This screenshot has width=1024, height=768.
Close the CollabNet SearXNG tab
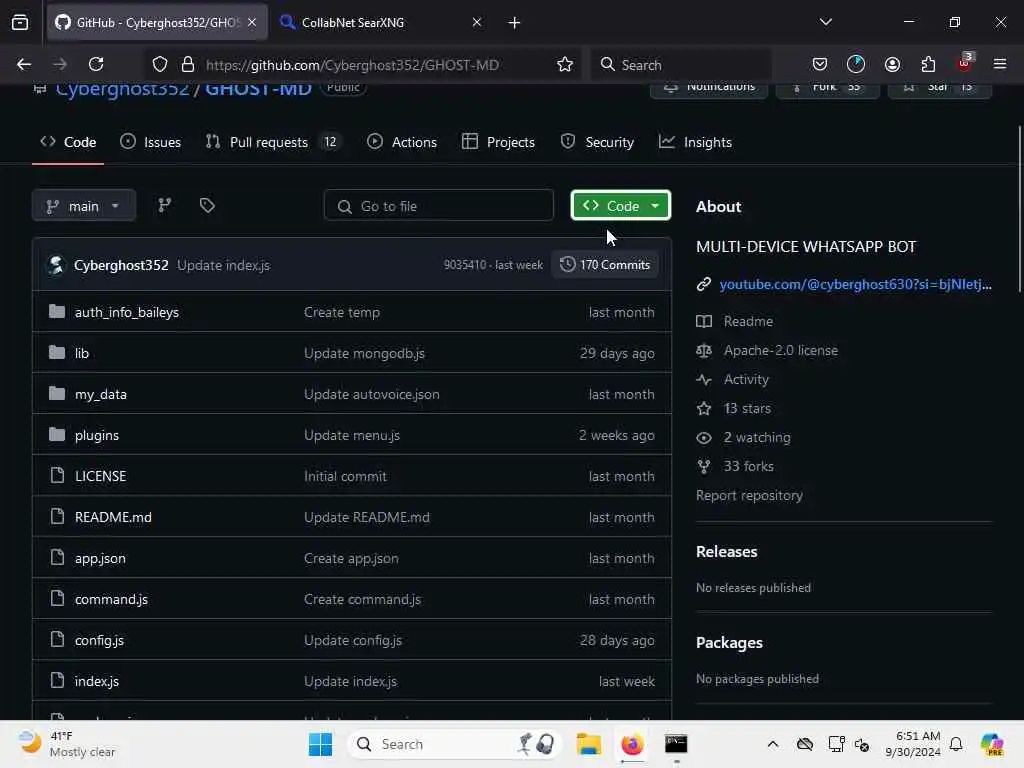tap(477, 22)
